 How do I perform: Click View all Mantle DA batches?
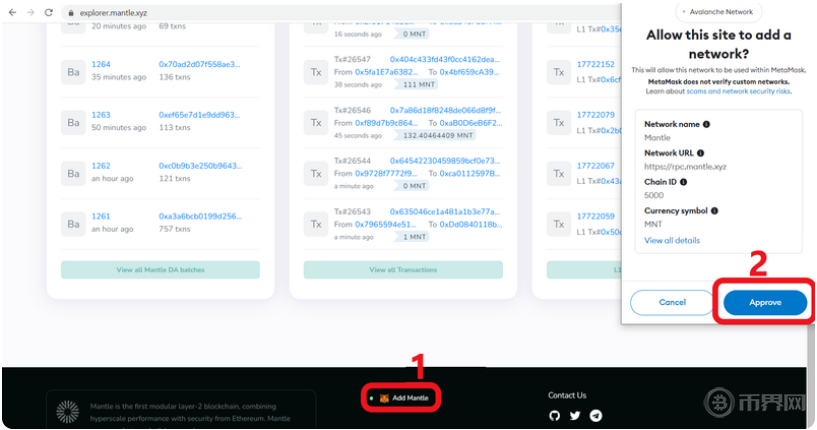[160, 270]
